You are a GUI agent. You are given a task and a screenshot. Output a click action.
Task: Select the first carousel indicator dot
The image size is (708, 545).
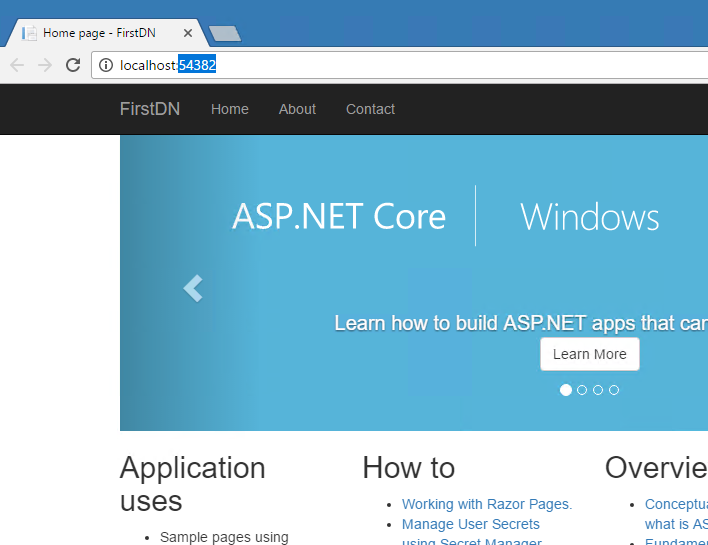(x=566, y=390)
